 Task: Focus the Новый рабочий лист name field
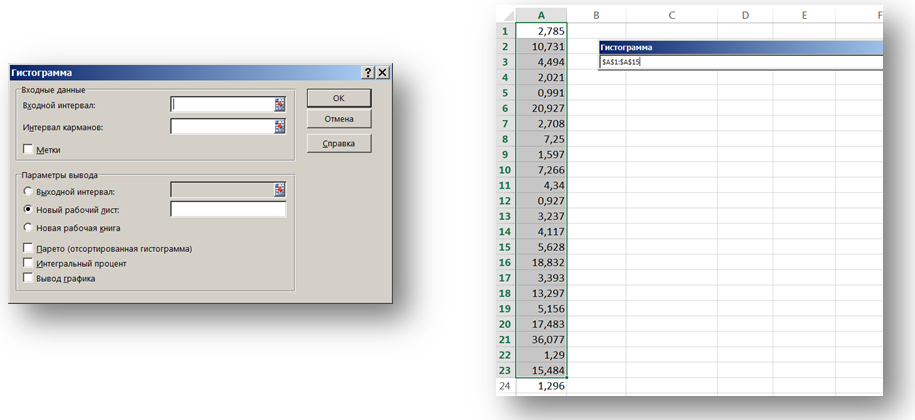tap(228, 210)
